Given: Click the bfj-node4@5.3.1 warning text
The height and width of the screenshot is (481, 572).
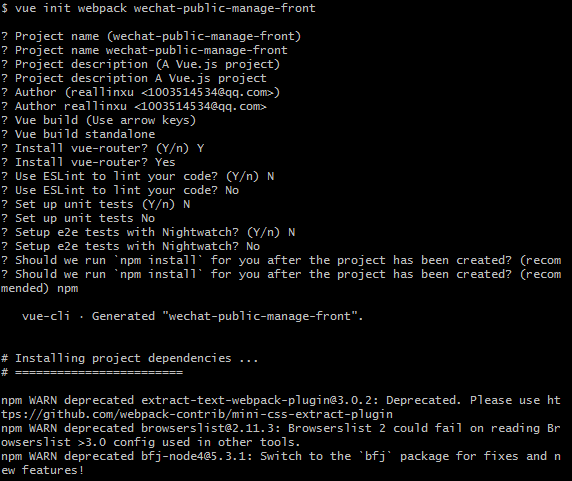Looking at the screenshot, I should pyautogui.click(x=280, y=463).
